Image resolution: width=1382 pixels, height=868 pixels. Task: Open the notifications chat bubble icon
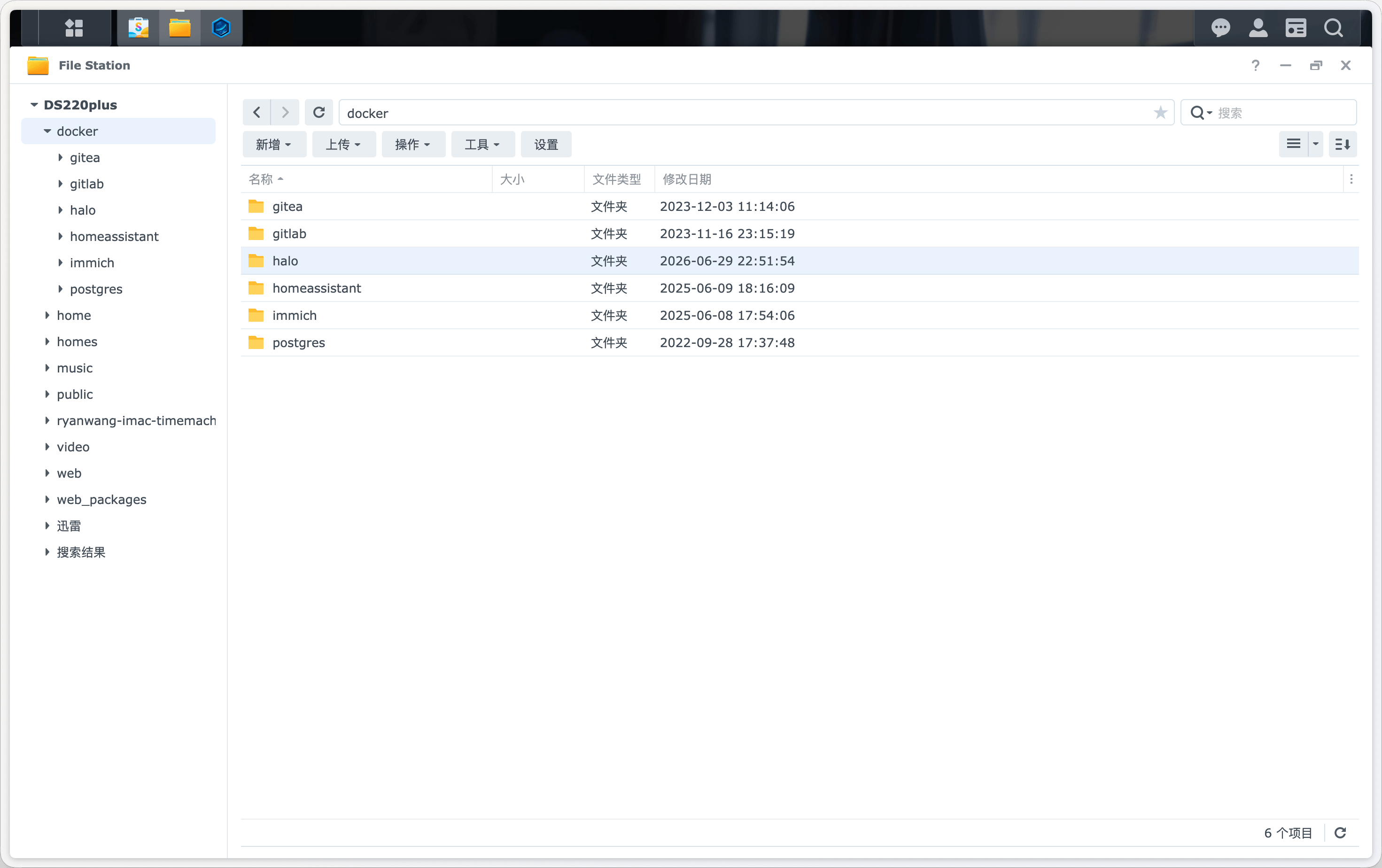1221,28
